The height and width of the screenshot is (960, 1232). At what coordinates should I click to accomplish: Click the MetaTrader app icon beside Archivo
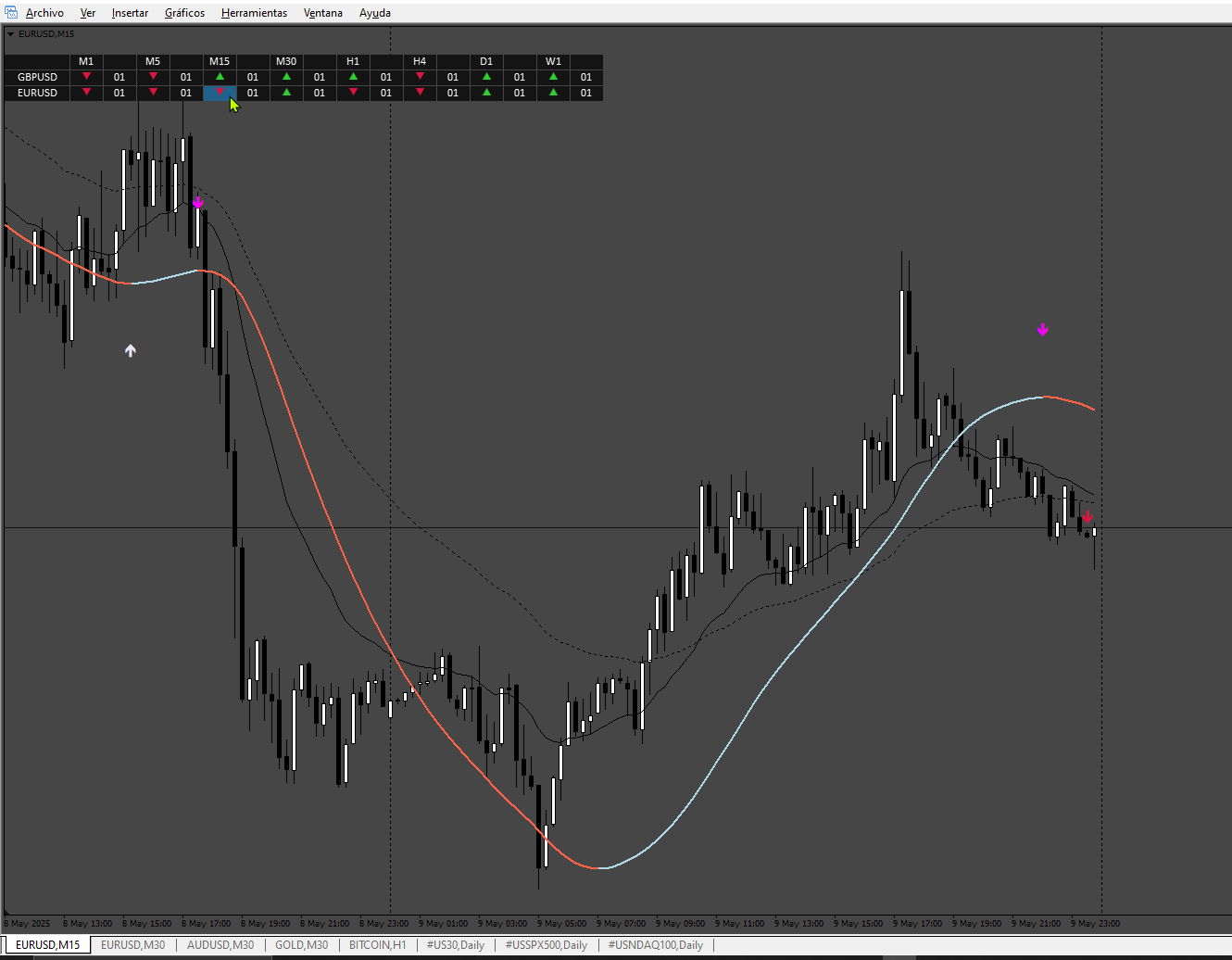point(11,12)
